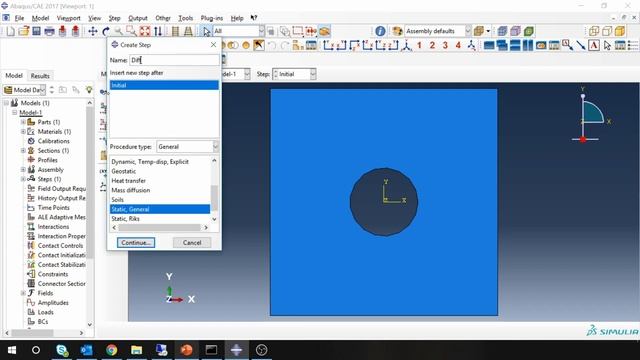Open the Plug-ins menu
640x360 pixels.
pos(211,18)
